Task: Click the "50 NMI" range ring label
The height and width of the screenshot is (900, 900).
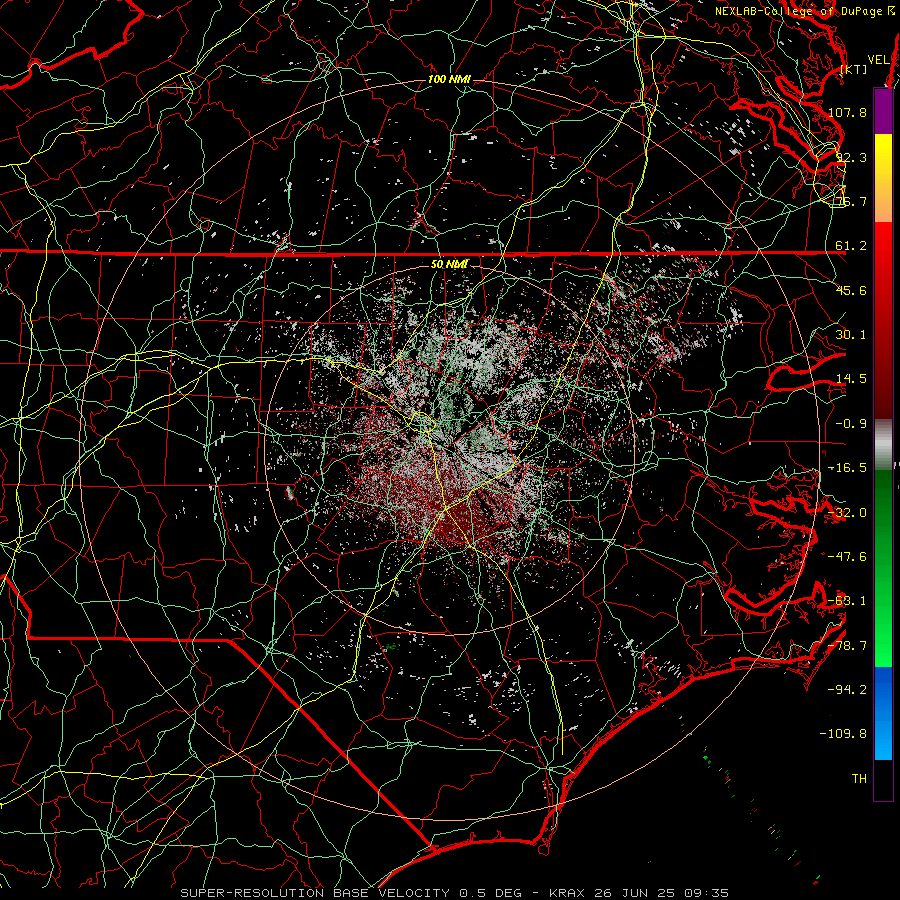Action: coord(449,264)
